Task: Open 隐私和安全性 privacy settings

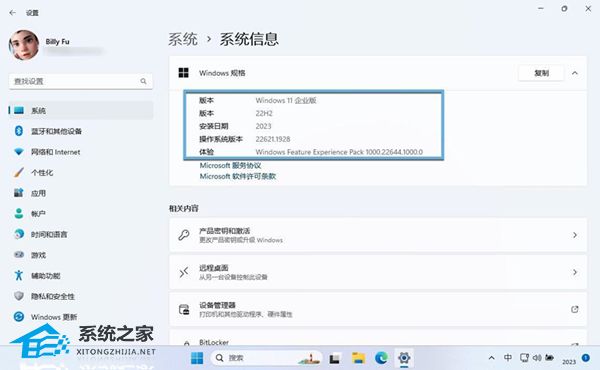Action: tap(80, 296)
